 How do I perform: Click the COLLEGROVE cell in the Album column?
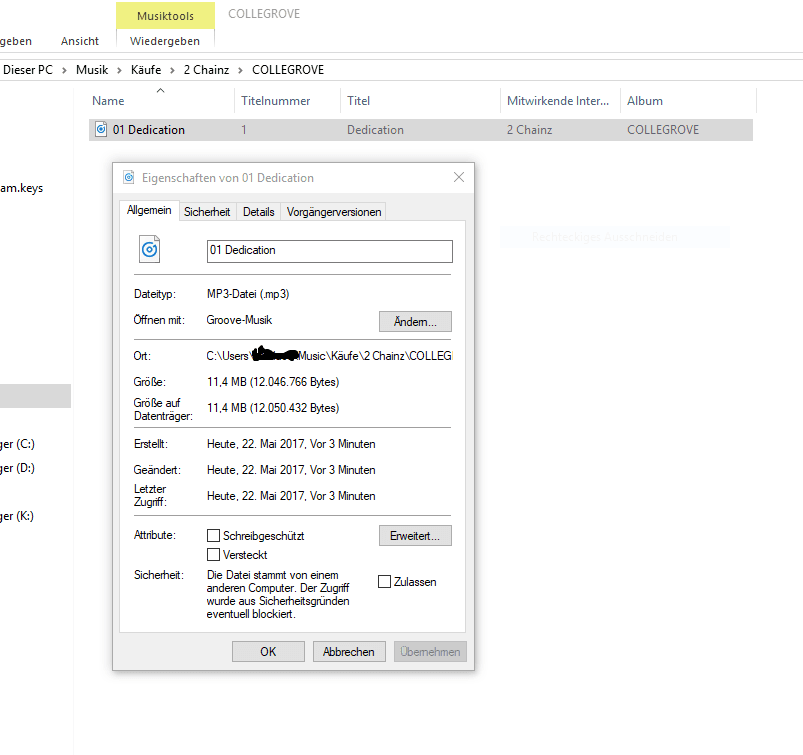point(663,130)
